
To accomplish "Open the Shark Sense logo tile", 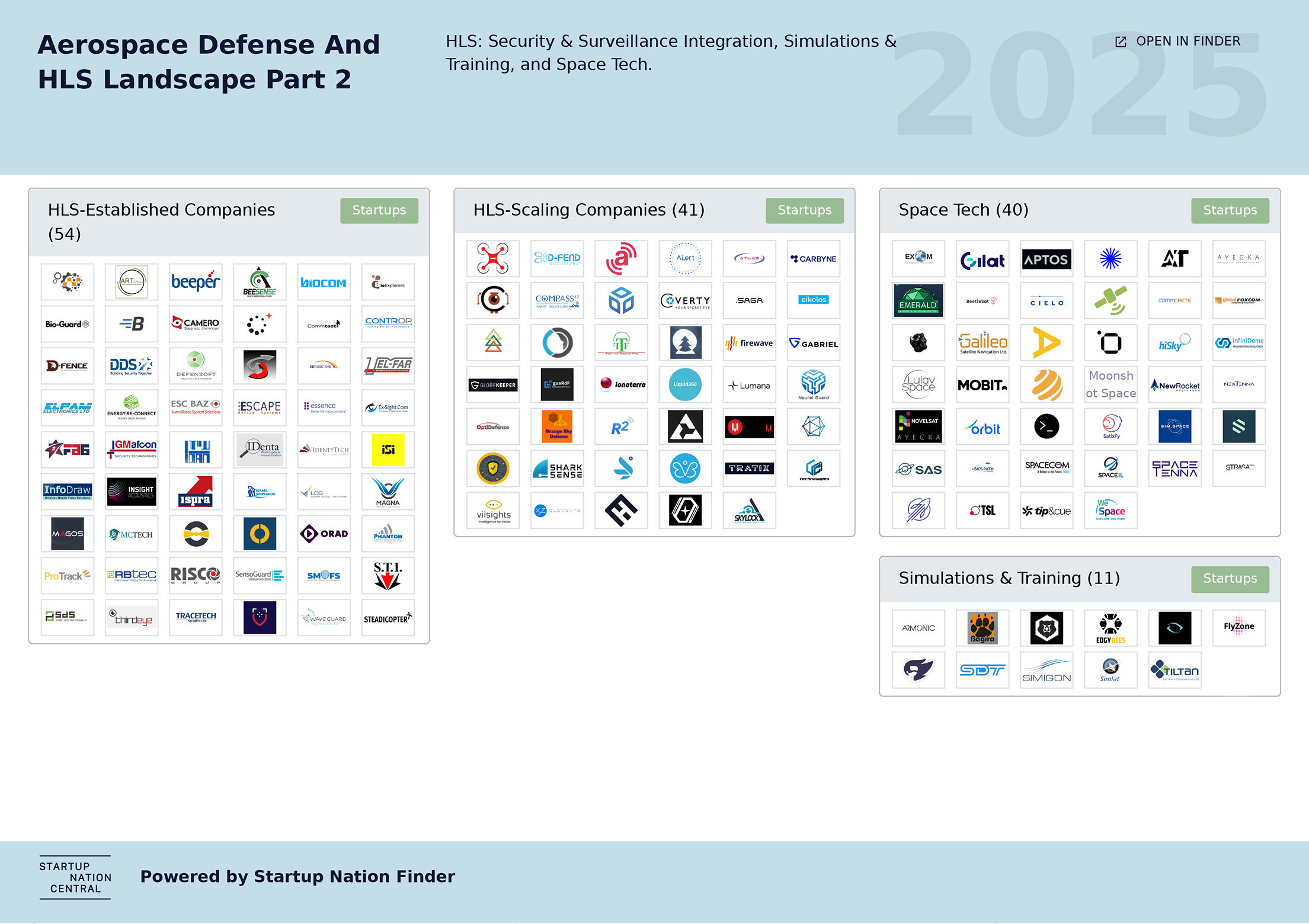I will 557,469.
